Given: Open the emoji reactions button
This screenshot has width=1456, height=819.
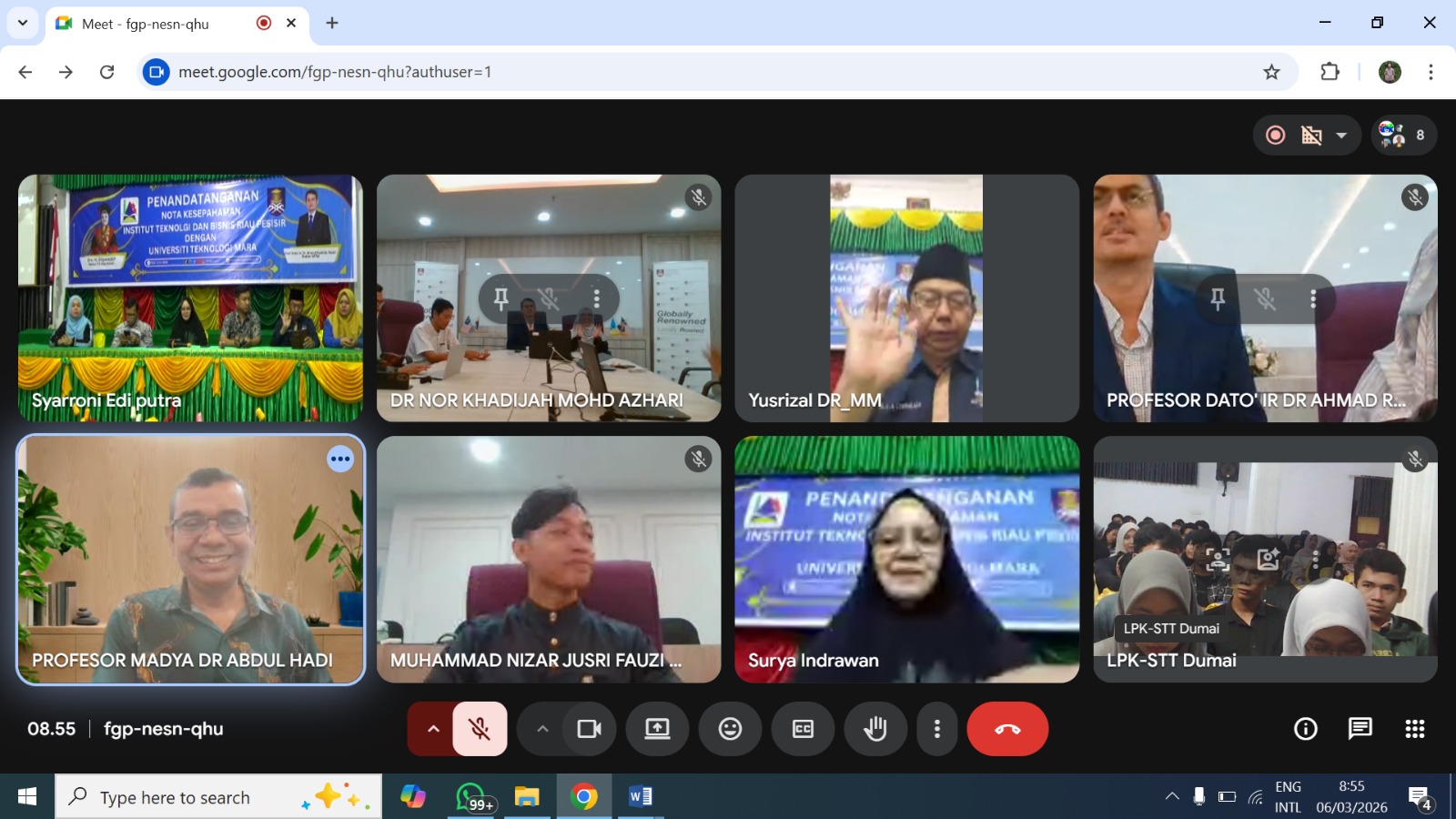Looking at the screenshot, I should 730,729.
